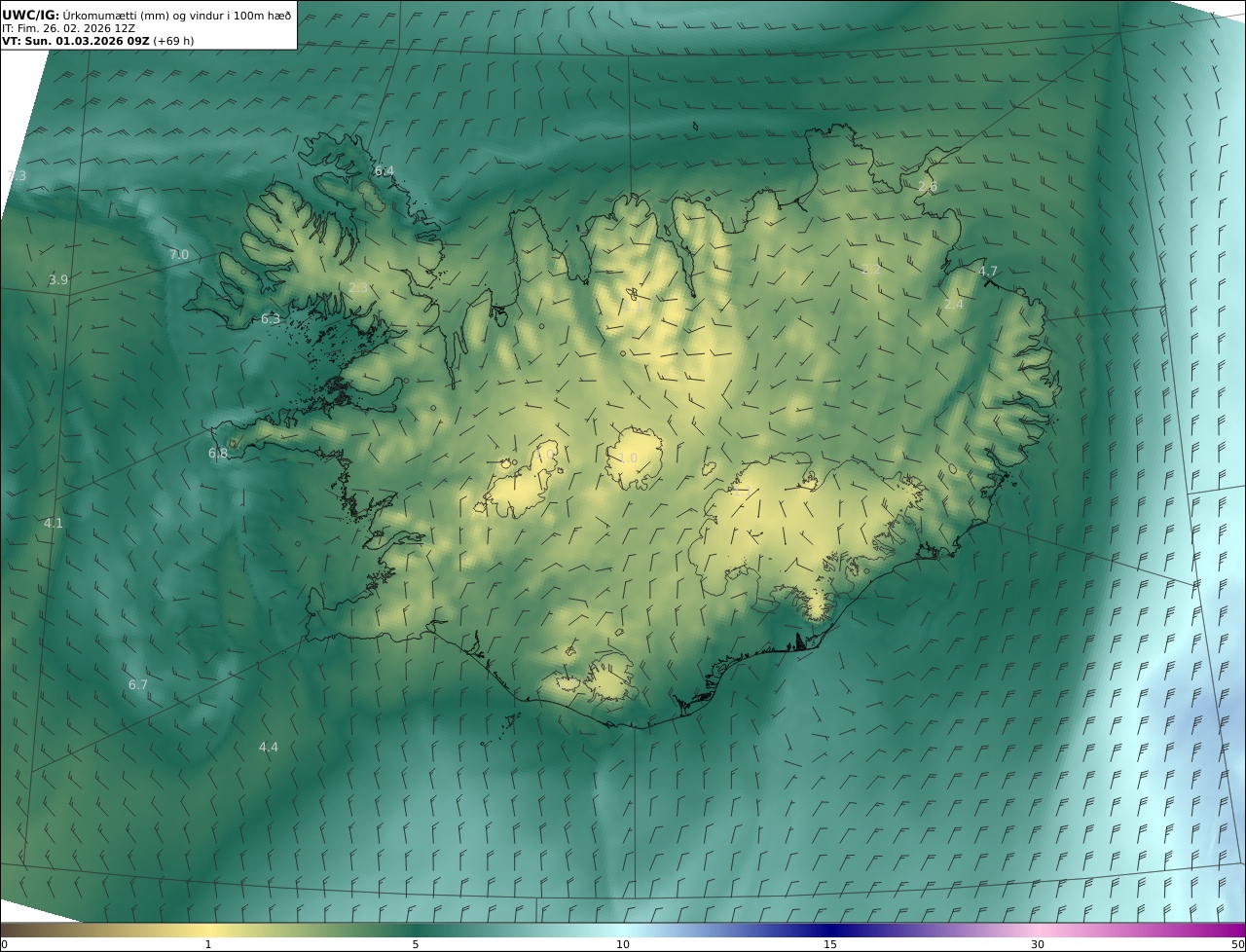Click the 15 mark on the color legend

(830, 944)
